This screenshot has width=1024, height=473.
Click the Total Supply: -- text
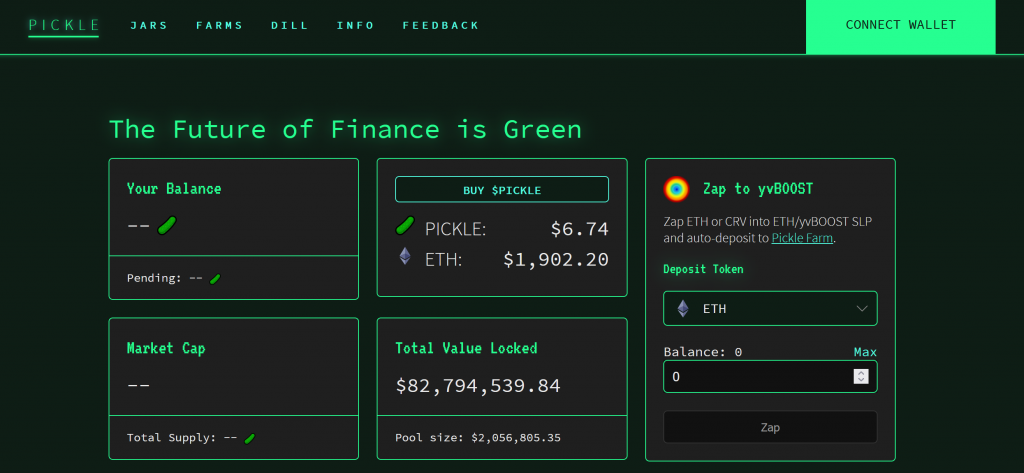(182, 438)
